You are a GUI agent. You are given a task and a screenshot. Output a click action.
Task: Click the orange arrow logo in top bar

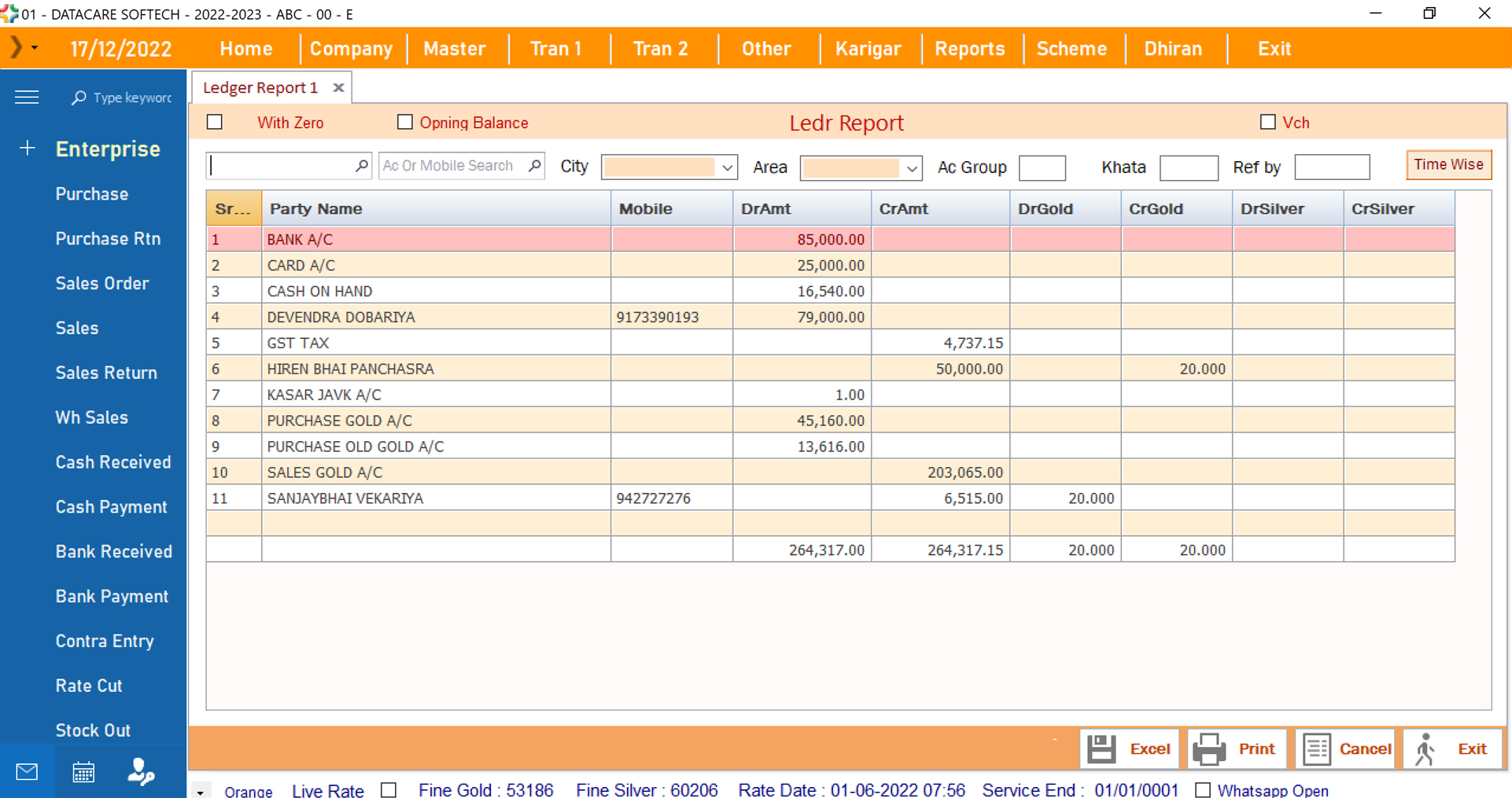16,48
